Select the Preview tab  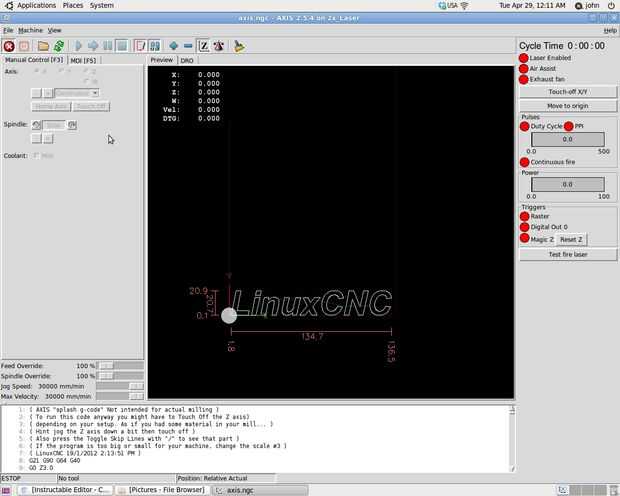point(162,60)
